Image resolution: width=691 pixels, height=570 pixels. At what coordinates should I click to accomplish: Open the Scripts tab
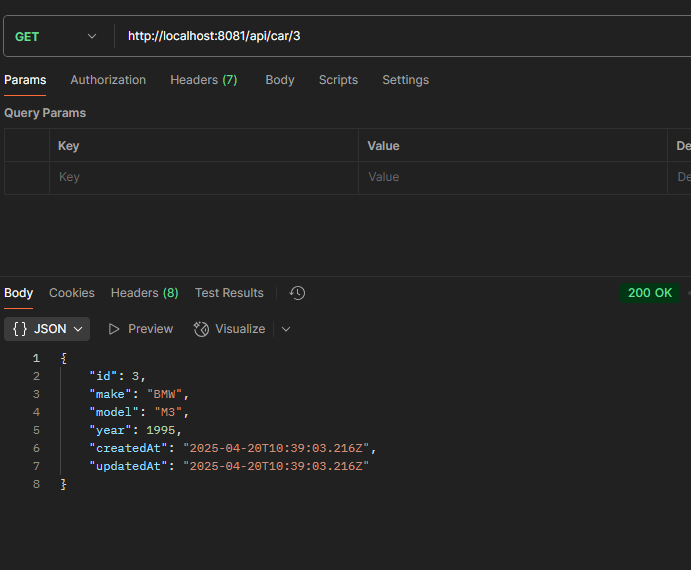338,80
